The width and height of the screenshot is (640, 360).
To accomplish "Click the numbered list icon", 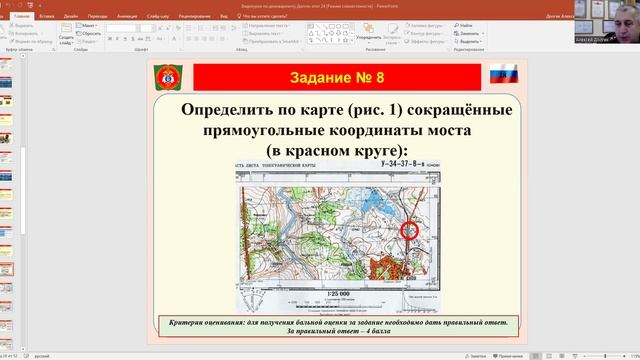I will click(x=201, y=28).
